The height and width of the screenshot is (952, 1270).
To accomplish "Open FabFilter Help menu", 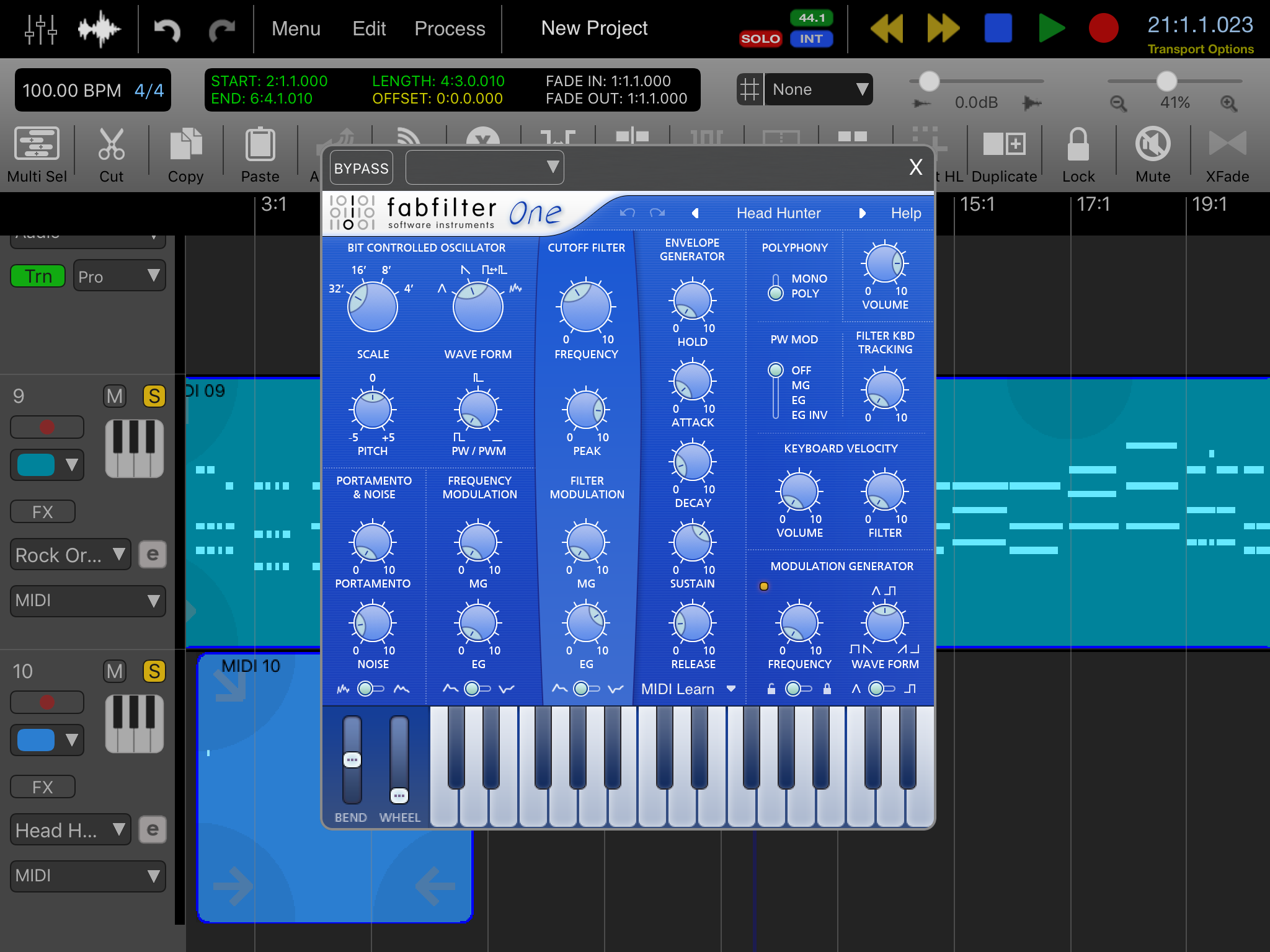I will [x=906, y=213].
